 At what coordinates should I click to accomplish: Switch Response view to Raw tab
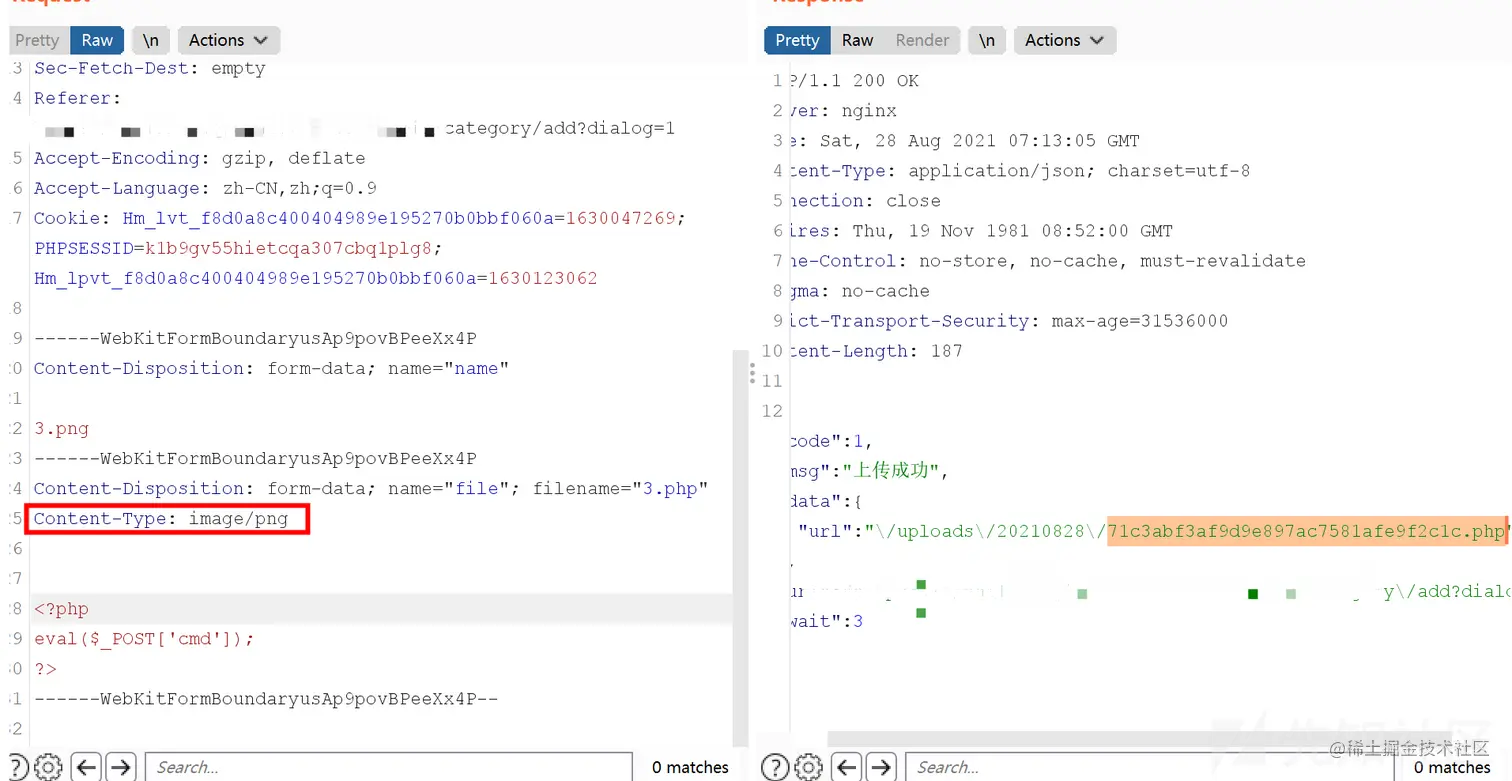tap(857, 40)
